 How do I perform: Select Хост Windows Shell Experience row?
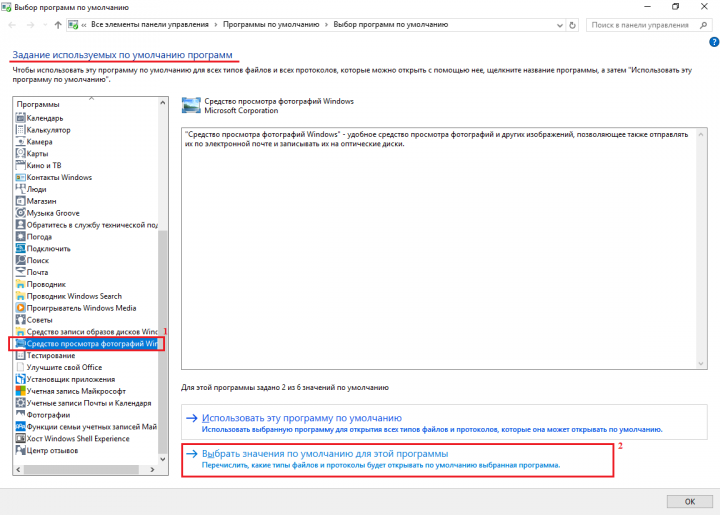pos(73,438)
